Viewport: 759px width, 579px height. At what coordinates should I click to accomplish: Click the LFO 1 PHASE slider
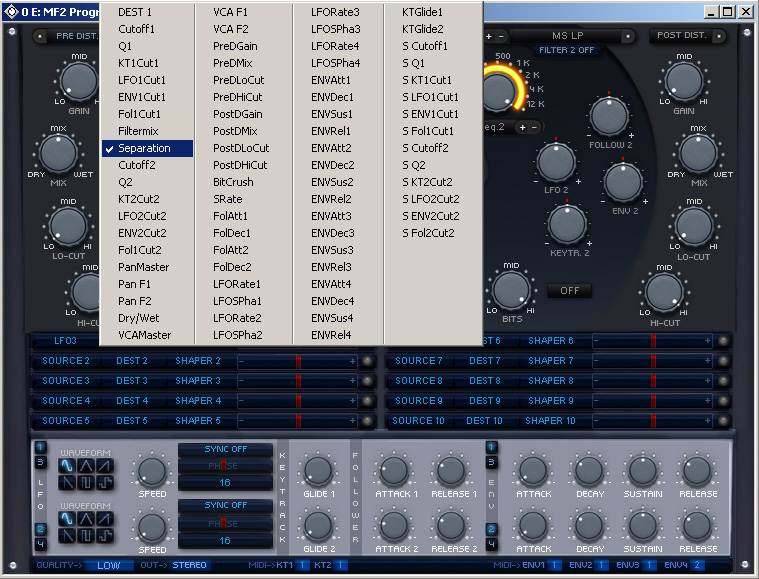[x=226, y=466]
